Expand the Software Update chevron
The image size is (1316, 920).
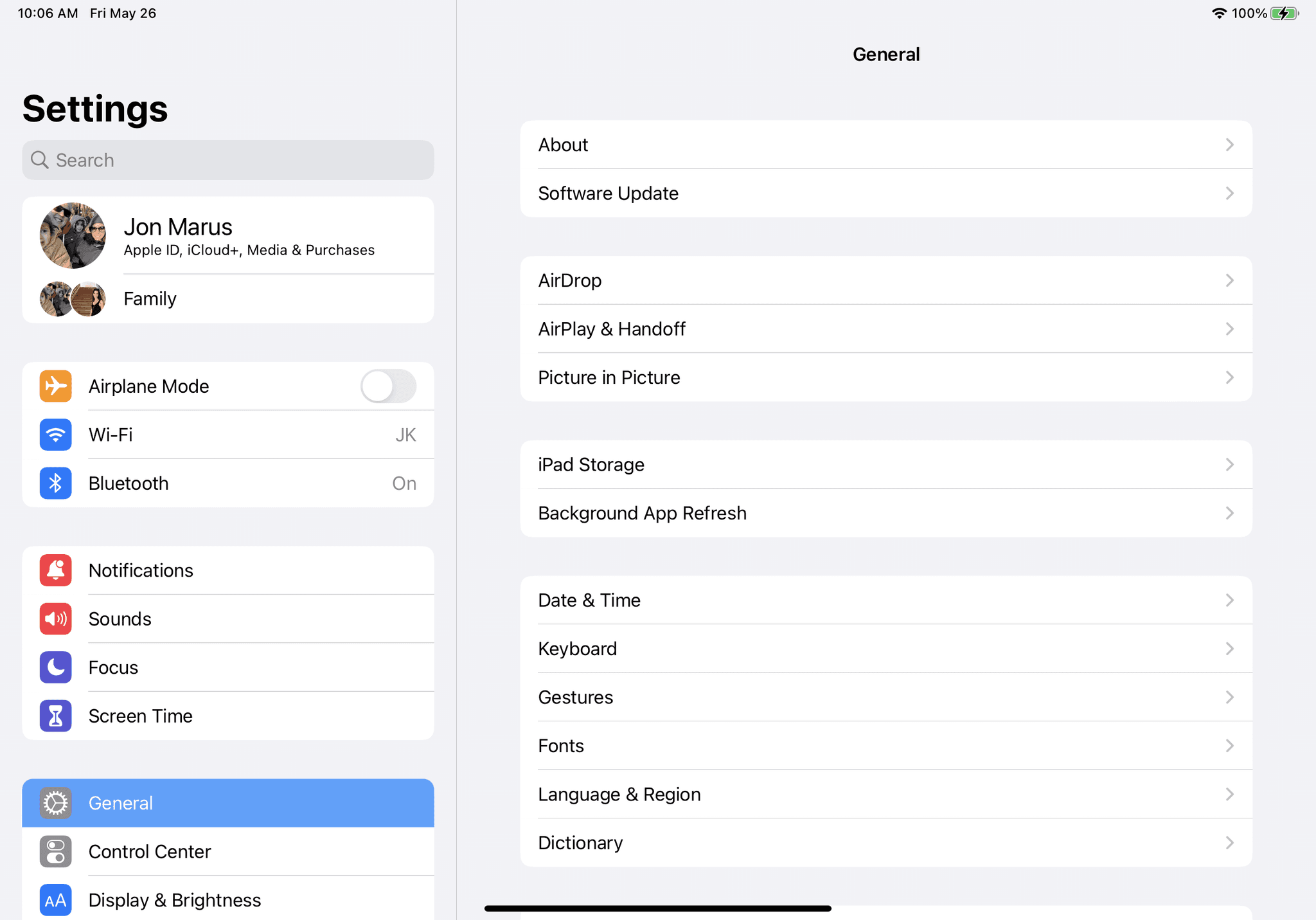[1229, 193]
